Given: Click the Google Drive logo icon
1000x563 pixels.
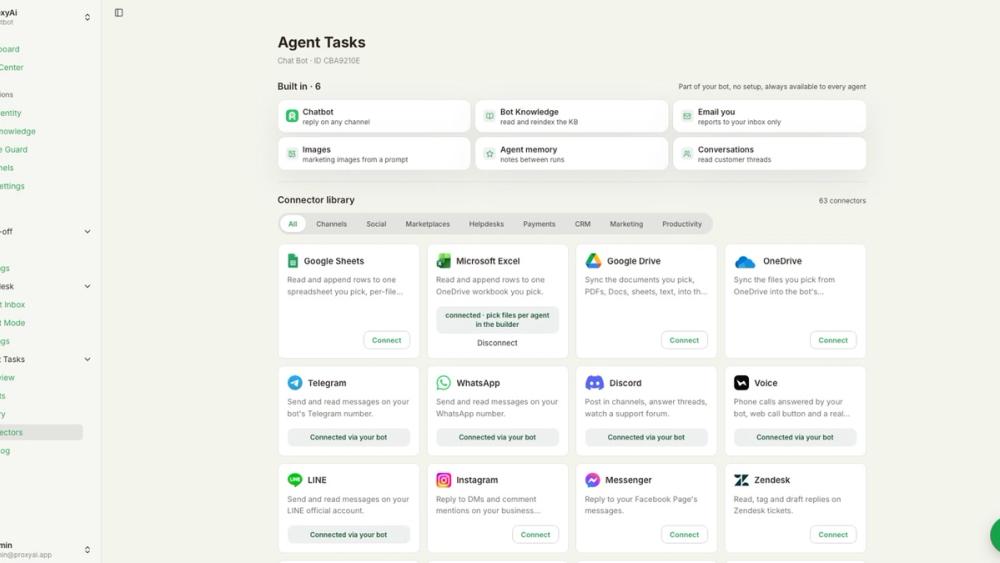Looking at the screenshot, I should [x=593, y=261].
